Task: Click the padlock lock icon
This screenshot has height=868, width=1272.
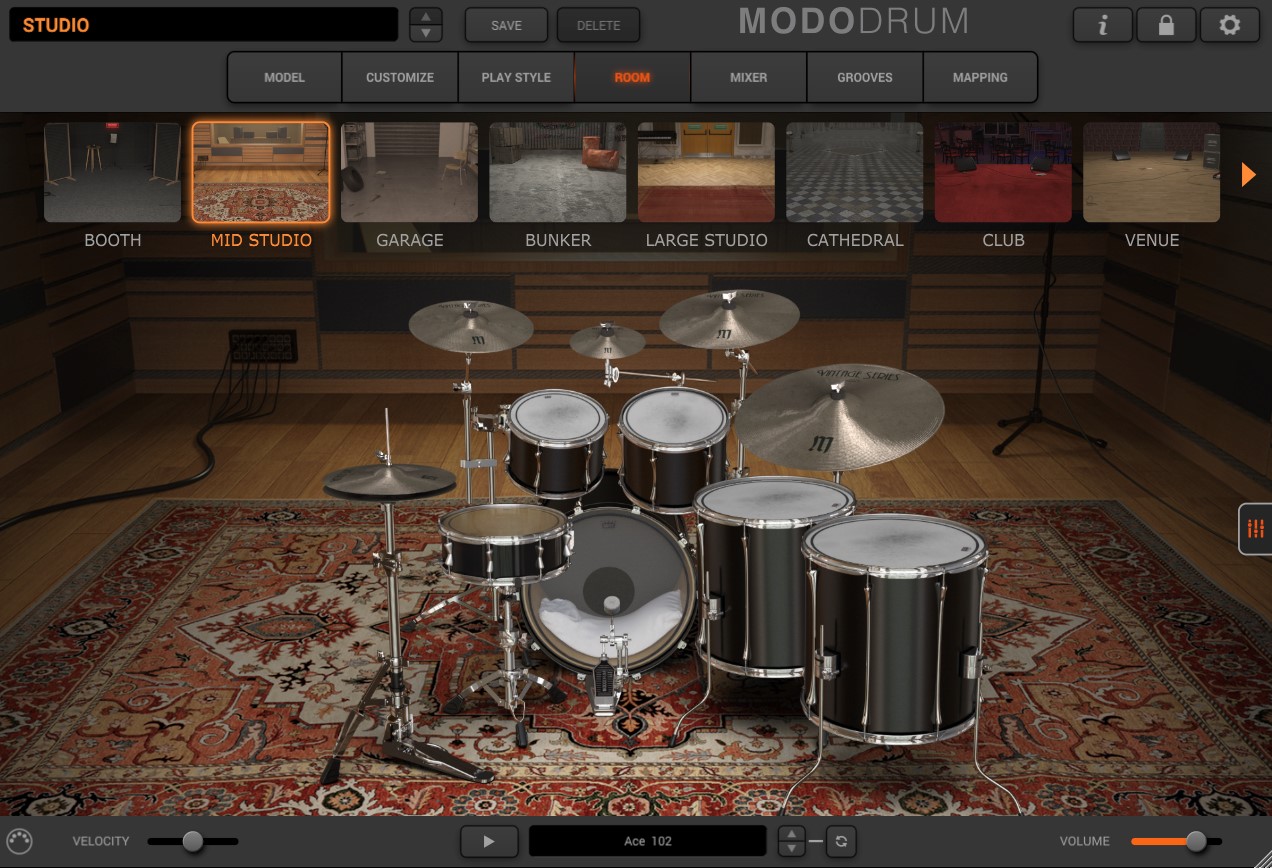Action: click(x=1166, y=26)
